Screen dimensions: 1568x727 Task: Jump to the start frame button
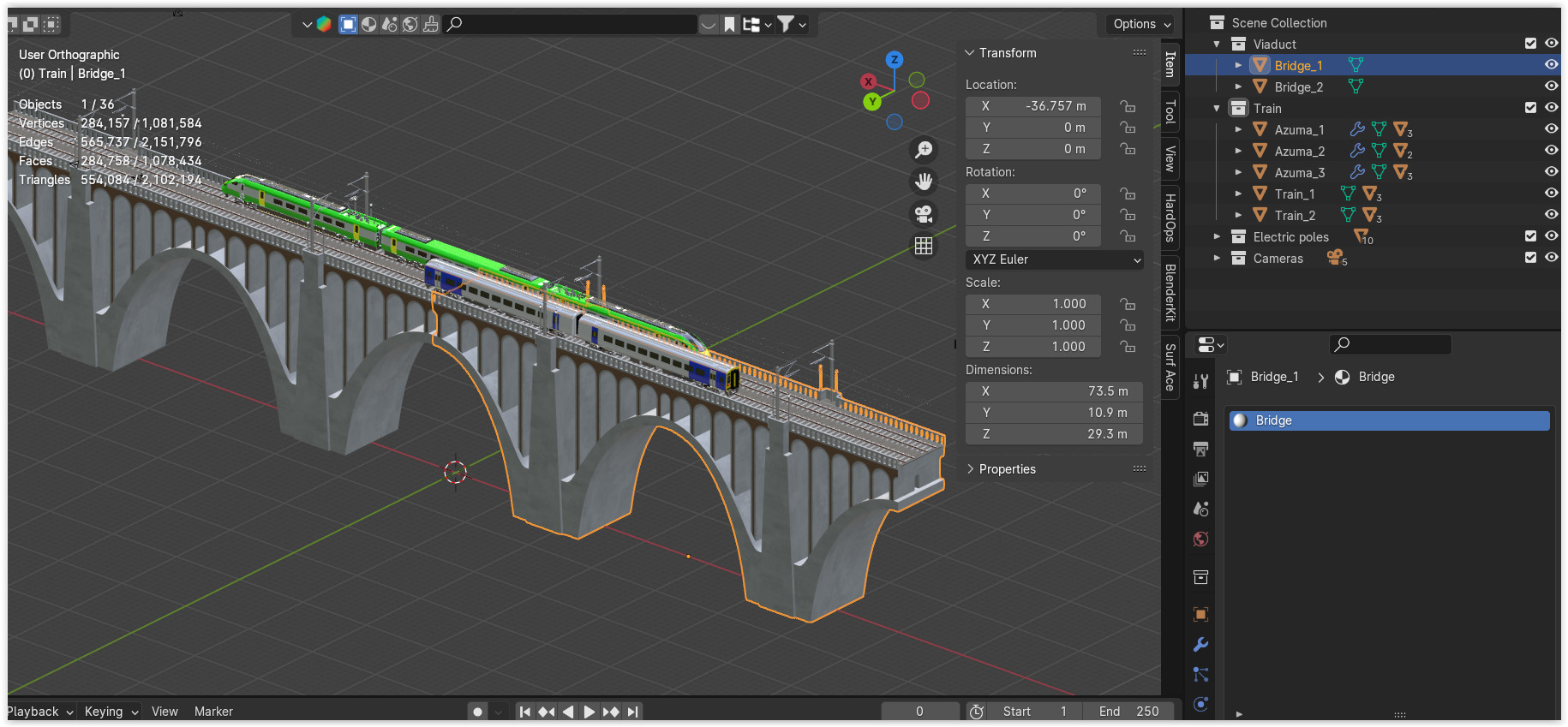coord(525,712)
